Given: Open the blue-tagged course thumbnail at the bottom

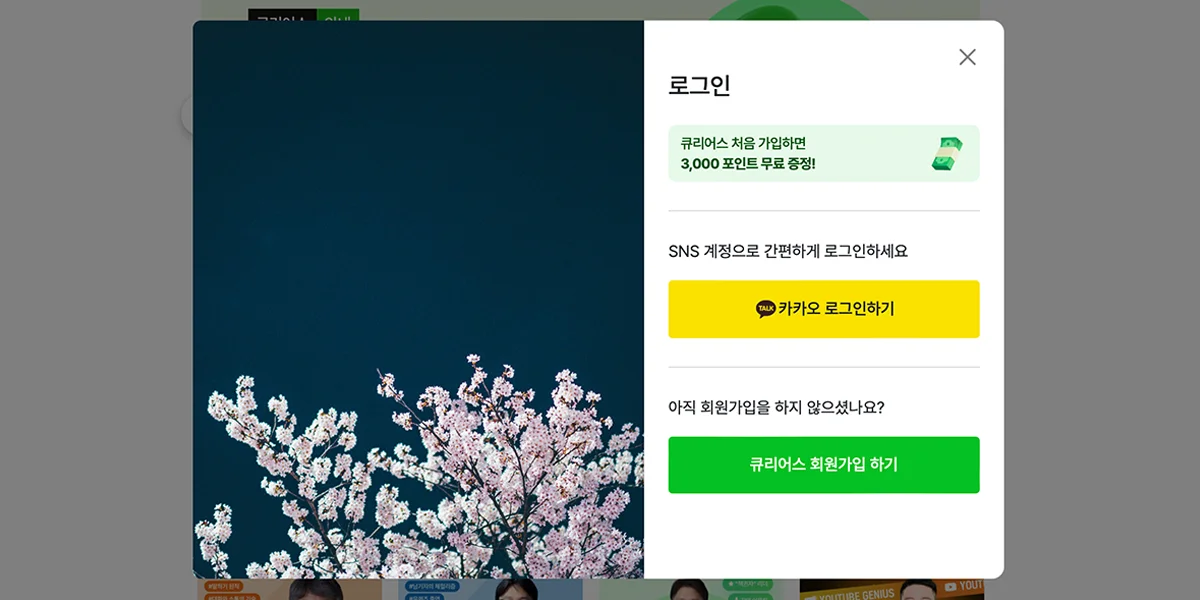Looking at the screenshot, I should pyautogui.click(x=490, y=590).
